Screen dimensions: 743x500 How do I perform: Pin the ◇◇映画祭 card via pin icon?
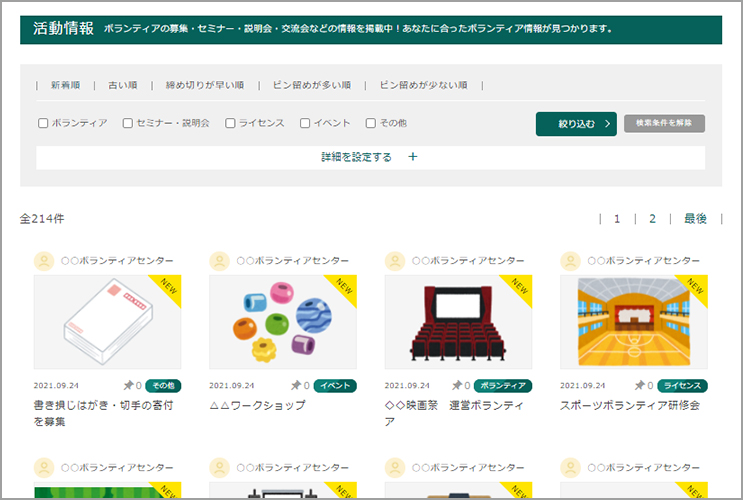[457, 385]
